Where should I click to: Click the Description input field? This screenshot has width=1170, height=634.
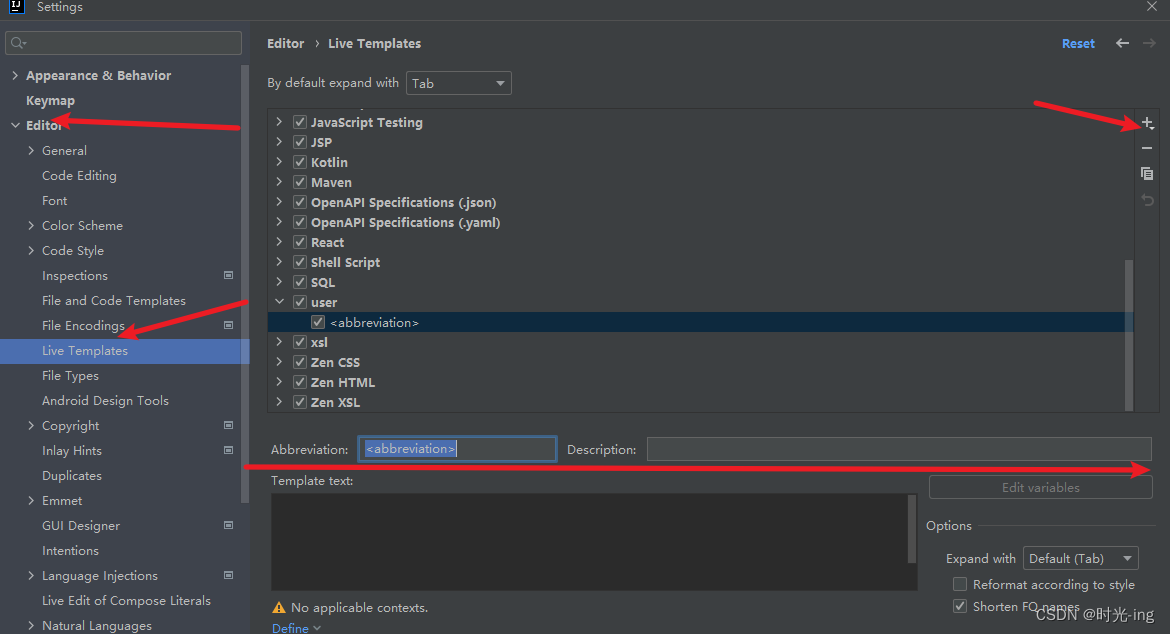tap(898, 449)
